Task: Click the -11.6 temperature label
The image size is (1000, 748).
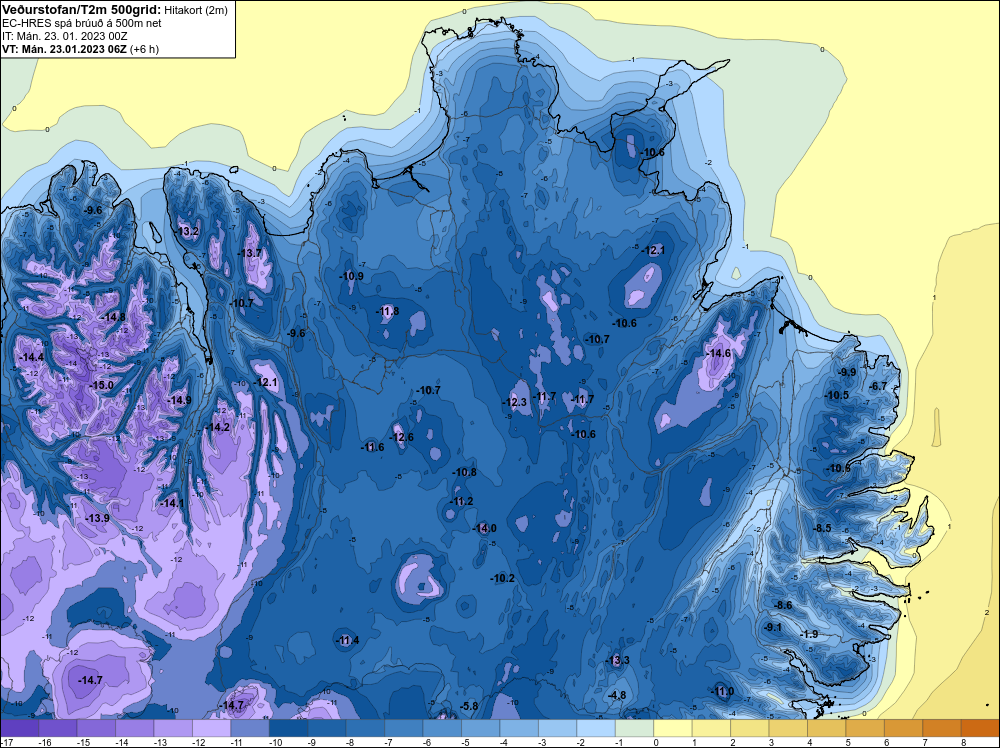Action: (372, 447)
